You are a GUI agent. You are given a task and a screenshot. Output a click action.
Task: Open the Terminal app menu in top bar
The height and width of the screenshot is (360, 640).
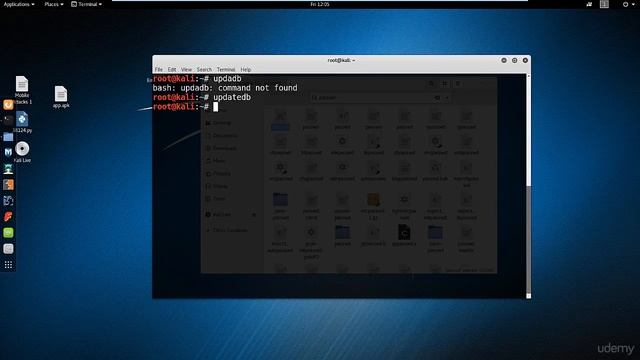coord(86,4)
